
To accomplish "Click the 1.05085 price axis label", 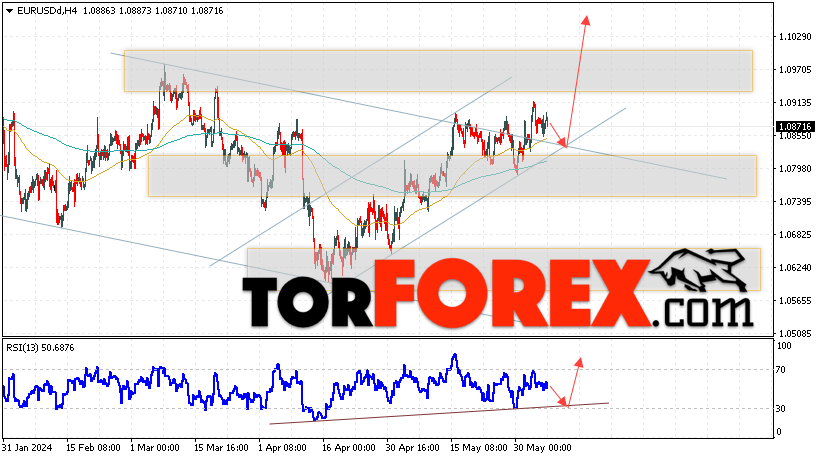I will (795, 333).
